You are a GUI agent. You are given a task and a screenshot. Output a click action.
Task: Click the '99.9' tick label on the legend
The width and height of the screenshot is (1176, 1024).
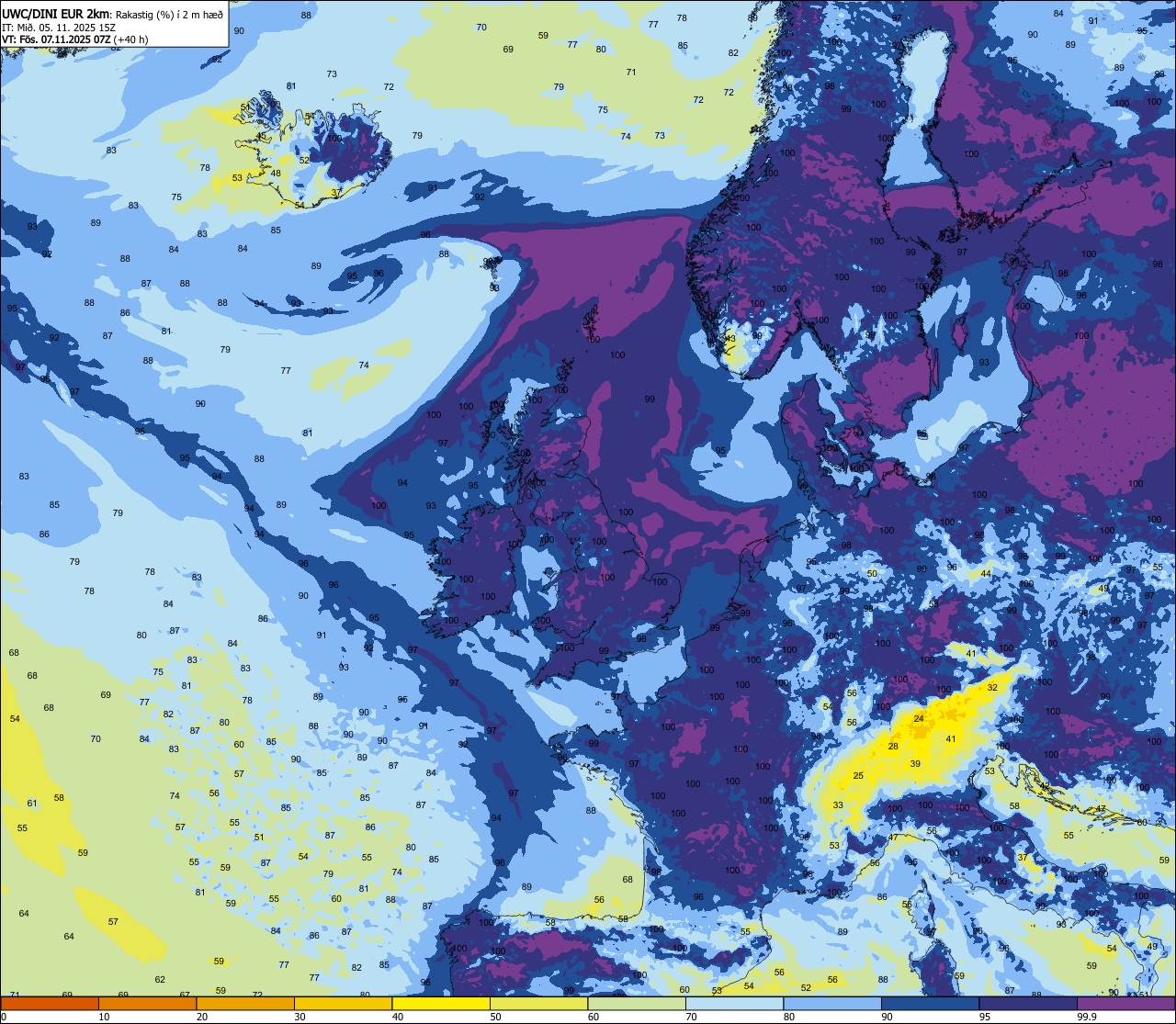(x=1087, y=1017)
